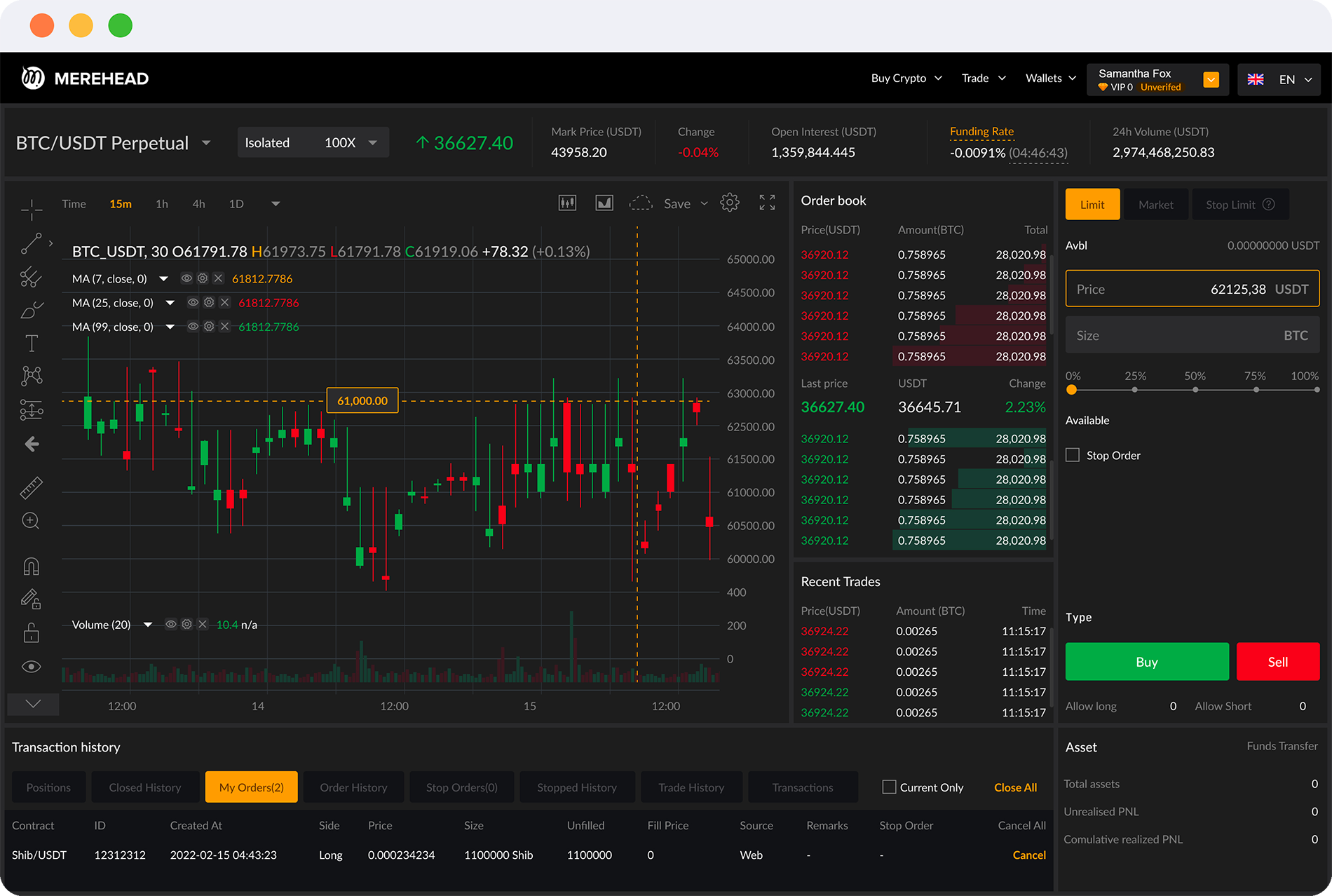Viewport: 1332px width, 896px height.
Task: Enable the Stop Order checkbox
Action: 1073,455
